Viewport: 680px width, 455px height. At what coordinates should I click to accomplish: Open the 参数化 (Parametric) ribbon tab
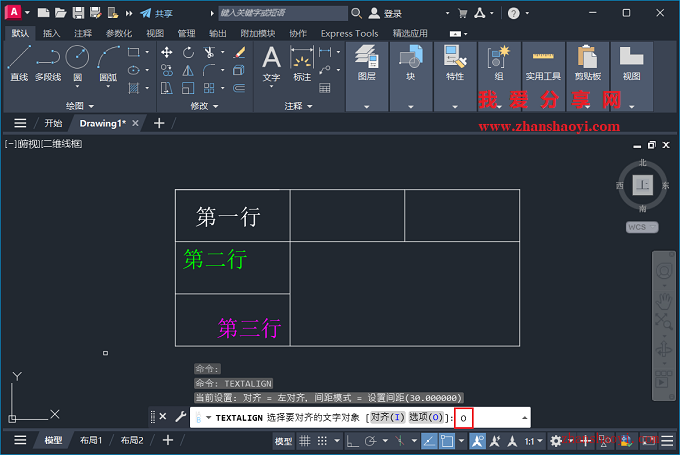[x=119, y=33]
